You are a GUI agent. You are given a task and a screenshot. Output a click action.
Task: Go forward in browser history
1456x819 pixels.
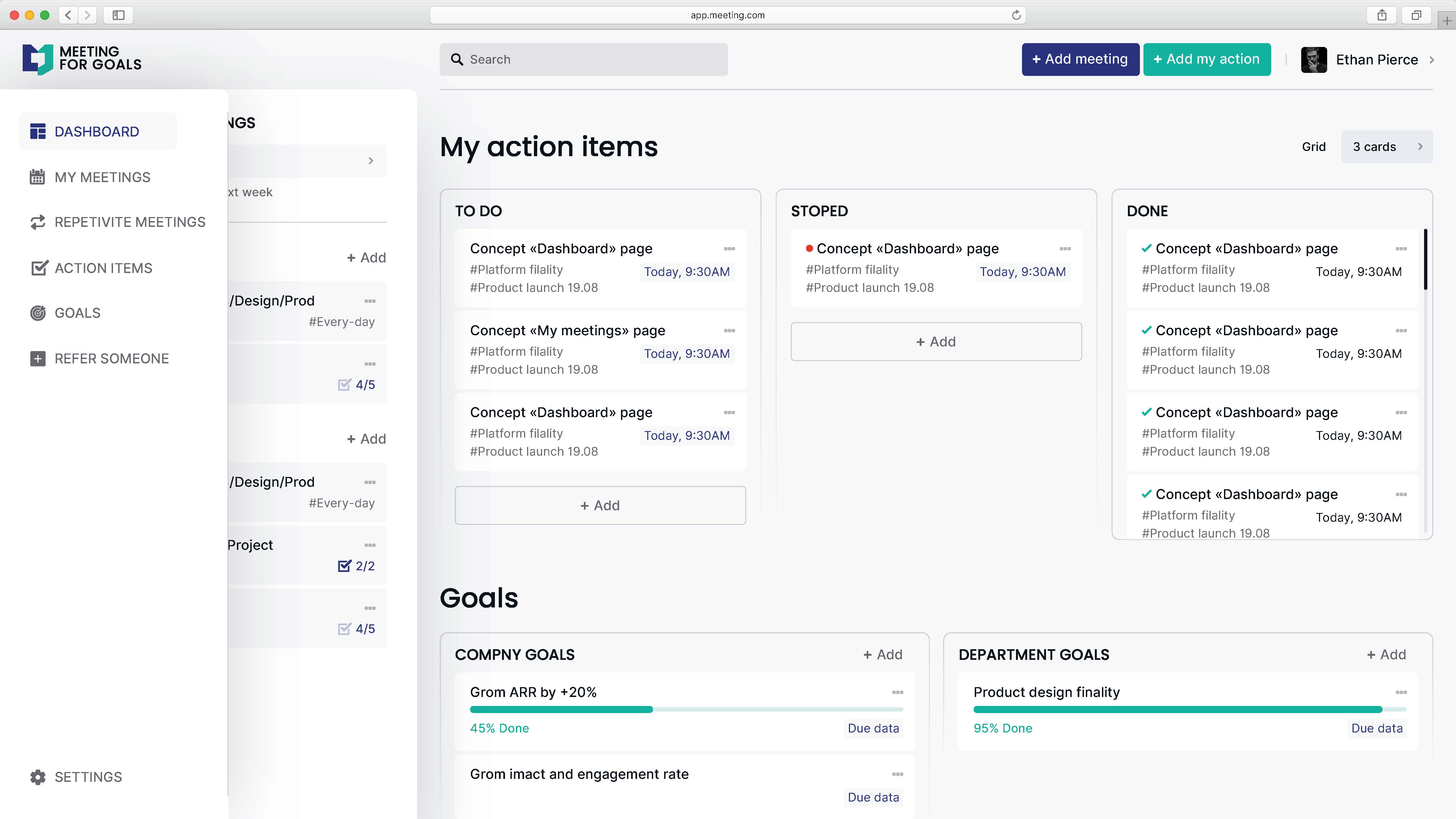click(87, 15)
